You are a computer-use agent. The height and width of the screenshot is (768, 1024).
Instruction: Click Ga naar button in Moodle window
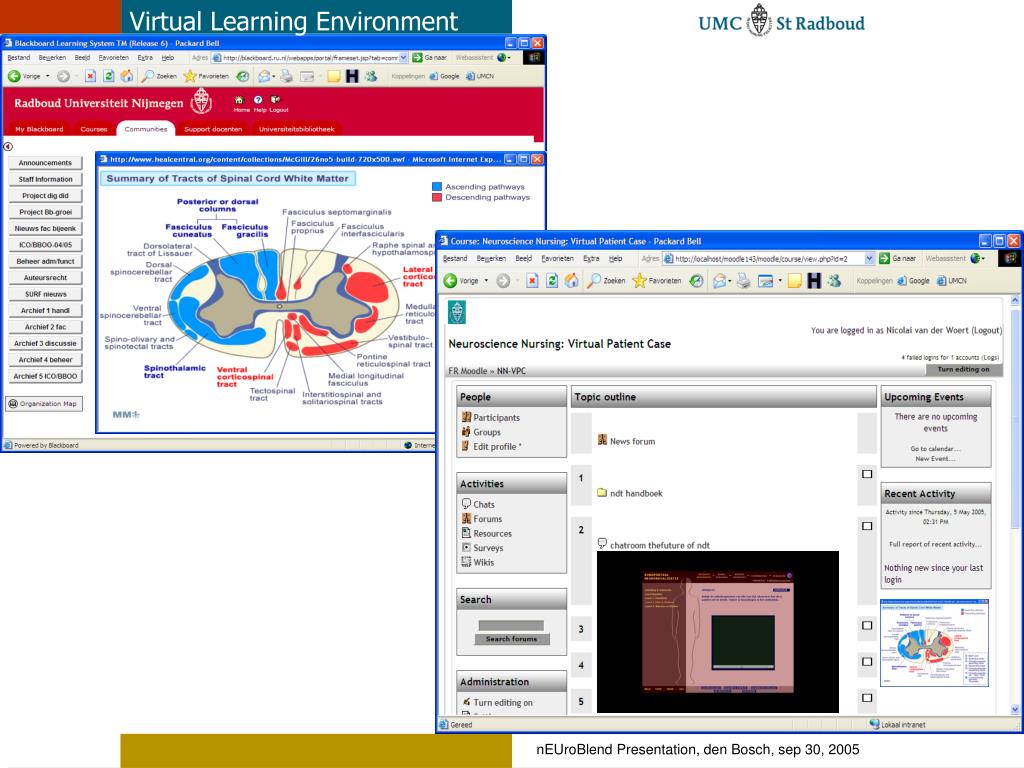click(x=897, y=259)
